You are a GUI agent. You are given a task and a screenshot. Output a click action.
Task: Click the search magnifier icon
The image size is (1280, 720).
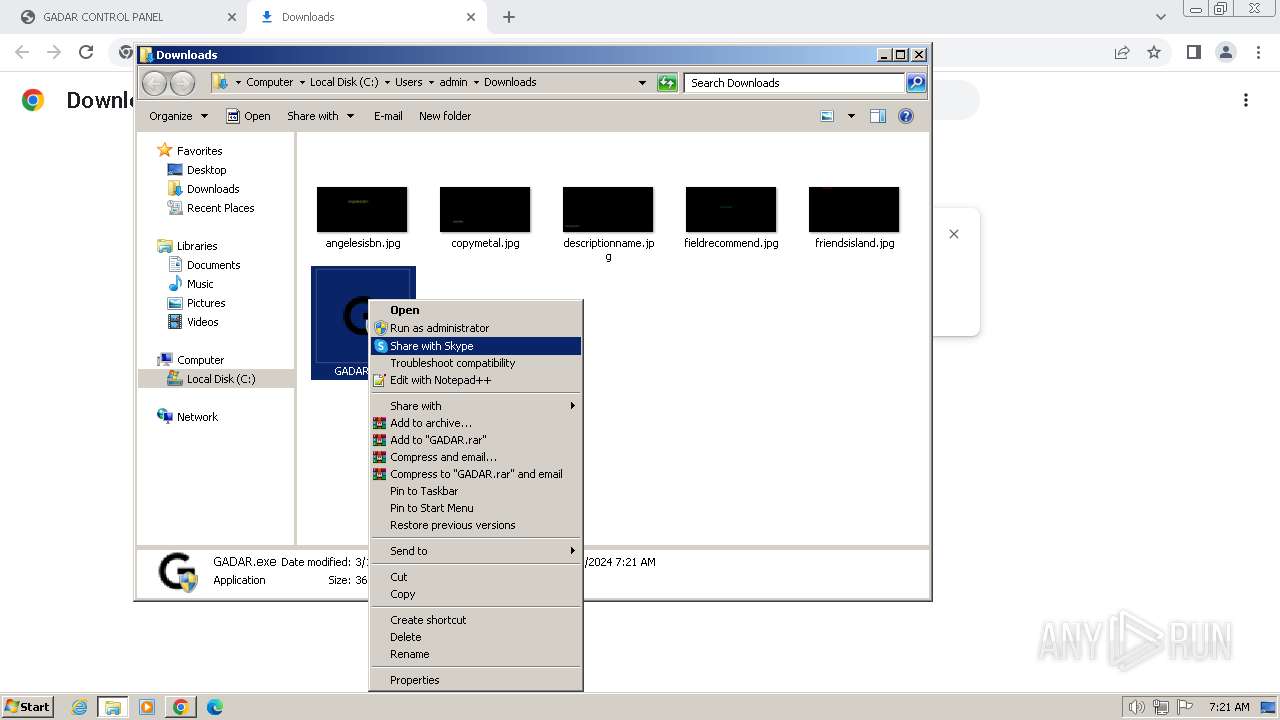(916, 83)
